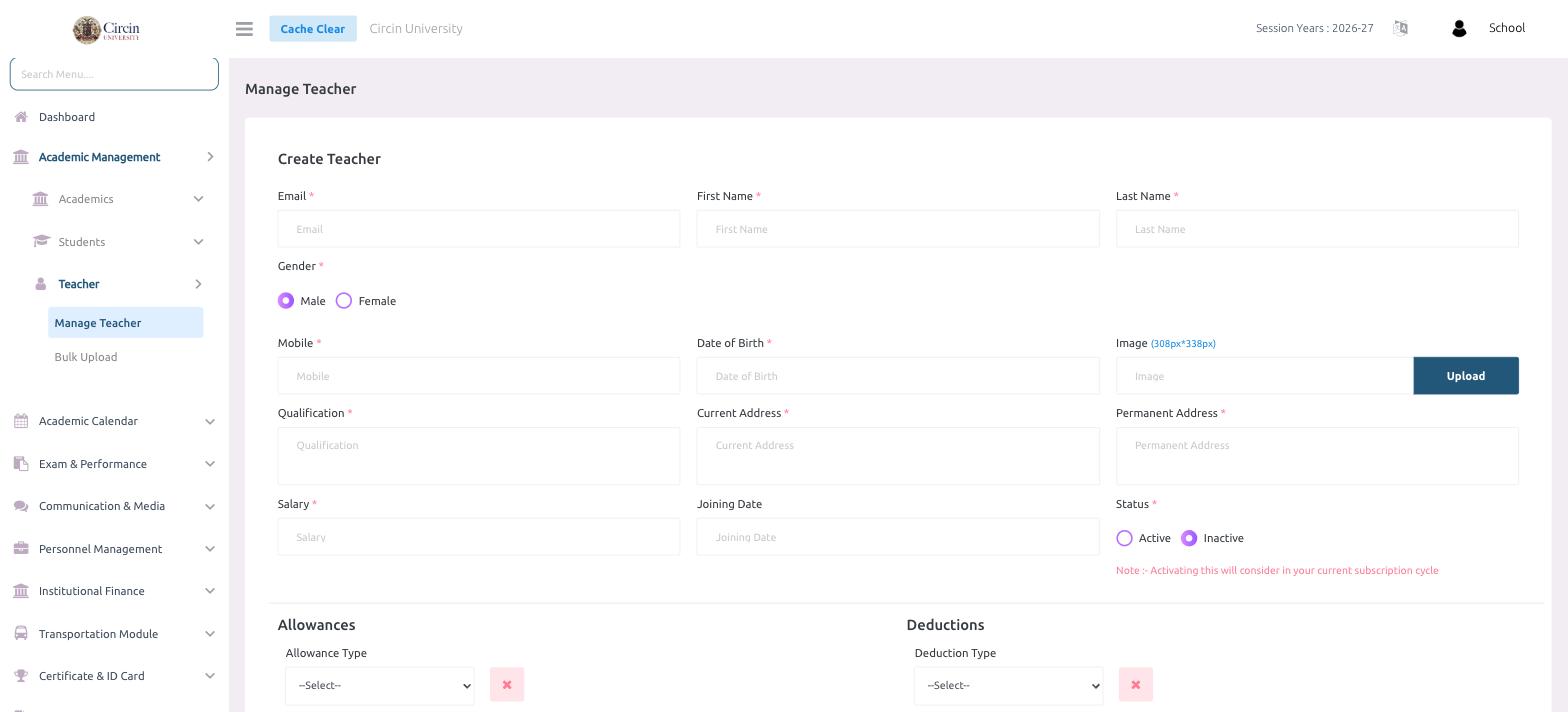
Task: Focus the Permanent Address text area
Action: 1317,456
